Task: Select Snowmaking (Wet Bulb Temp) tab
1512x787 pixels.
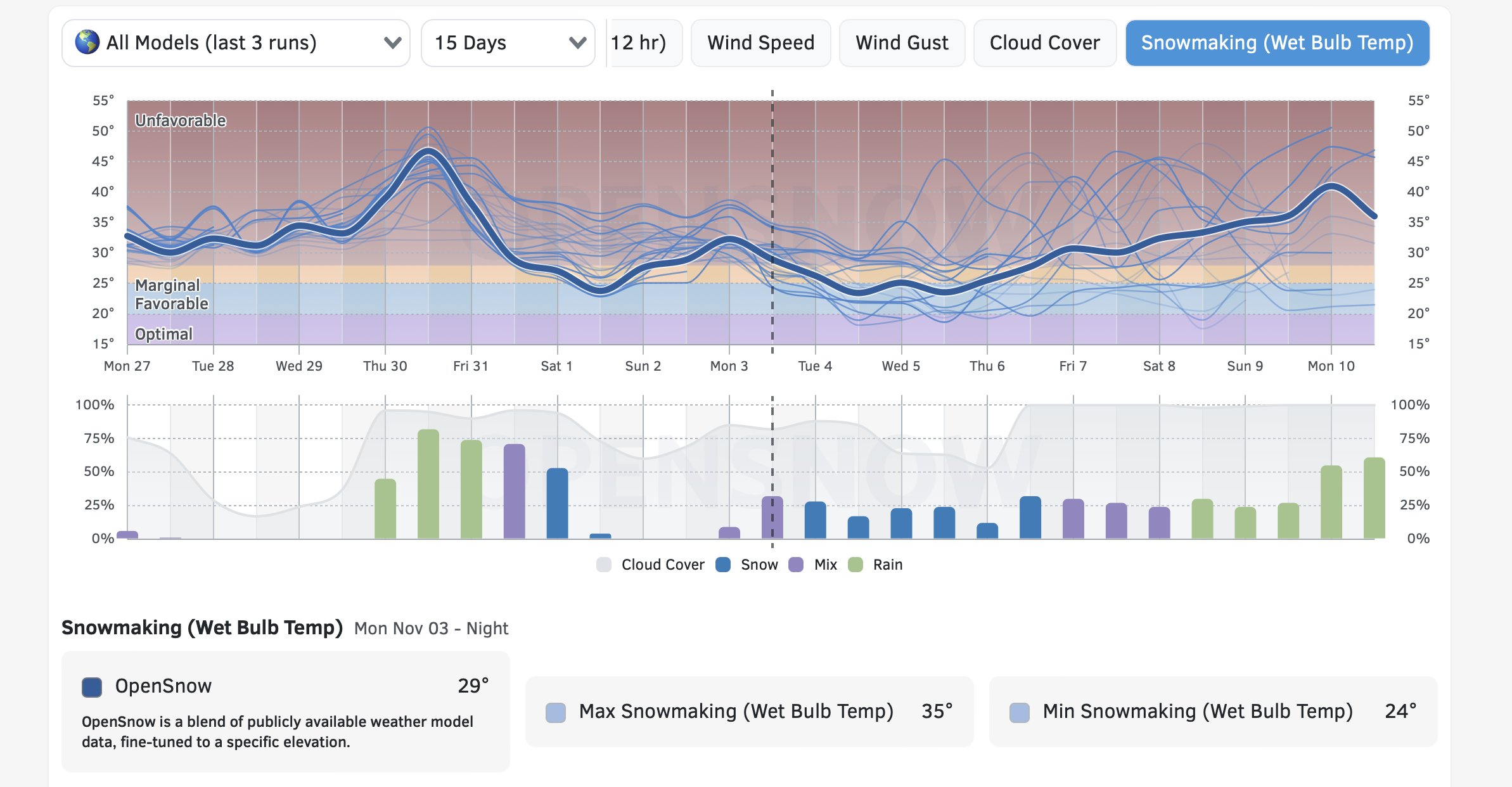Action: click(1276, 43)
